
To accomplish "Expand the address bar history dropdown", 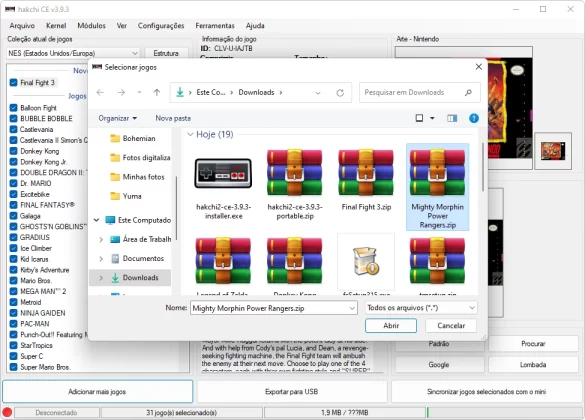I will coord(318,93).
